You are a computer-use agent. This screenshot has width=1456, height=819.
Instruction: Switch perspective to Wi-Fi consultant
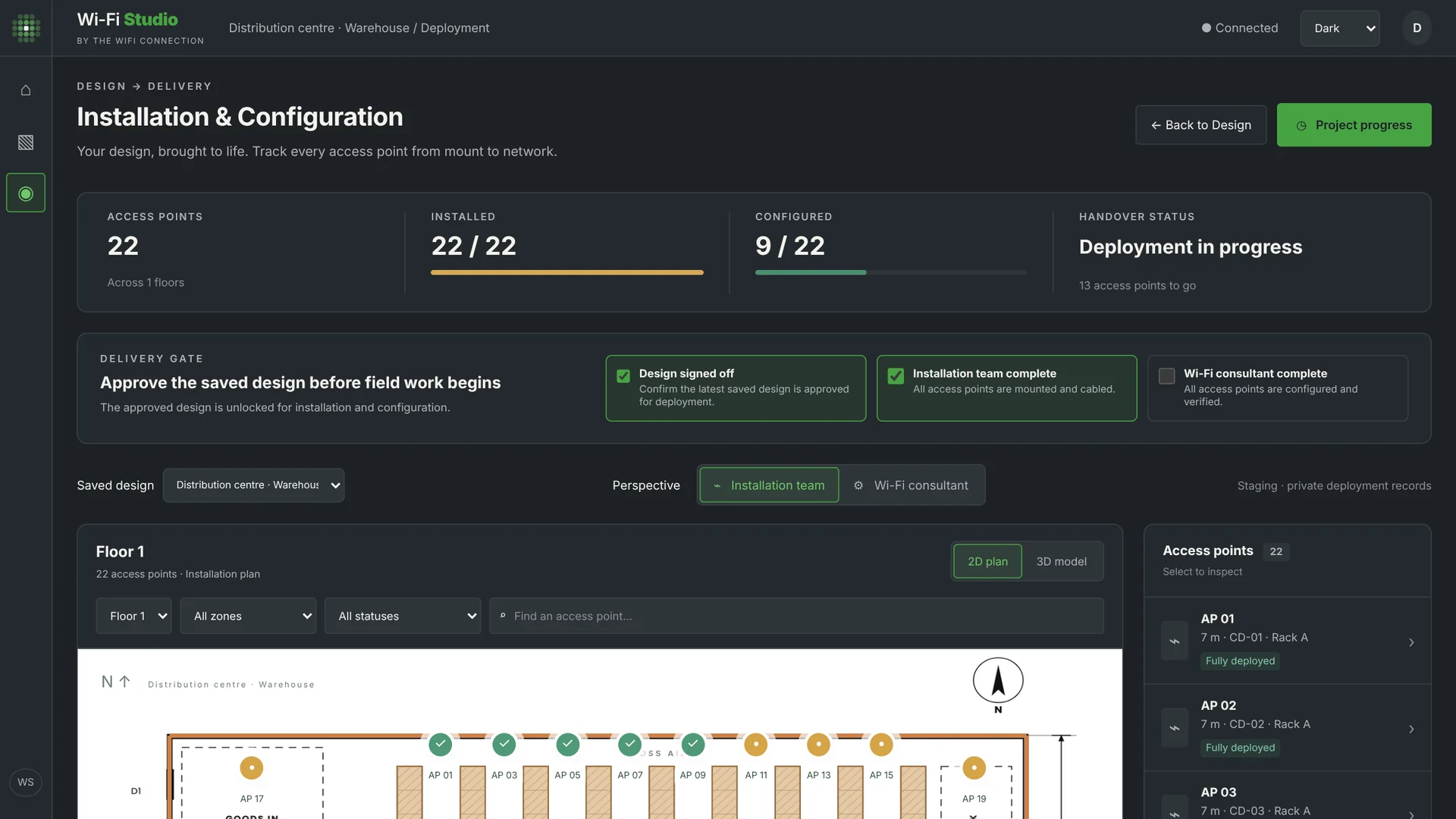click(912, 485)
